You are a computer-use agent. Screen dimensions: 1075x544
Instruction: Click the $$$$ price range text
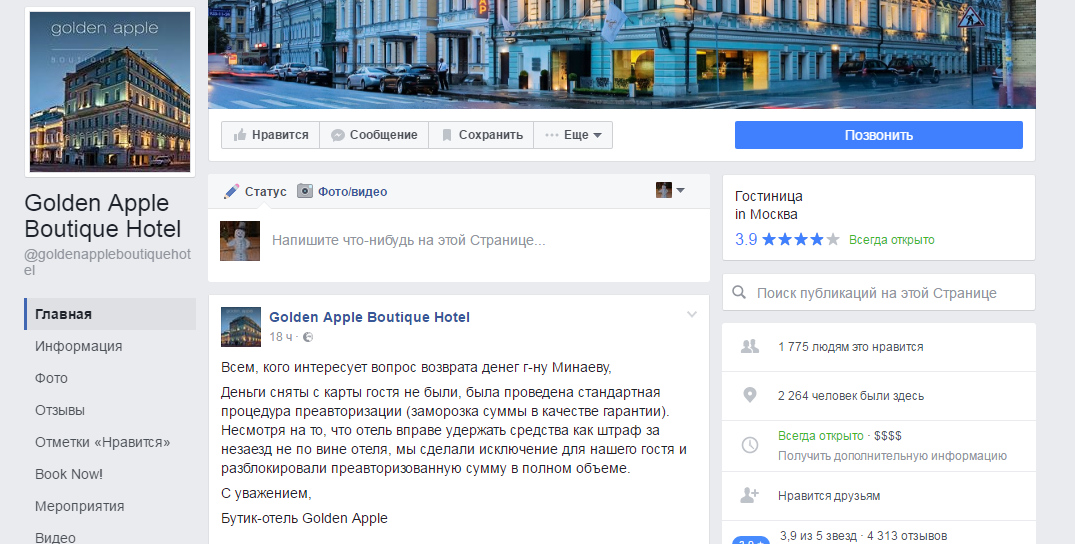click(x=889, y=436)
